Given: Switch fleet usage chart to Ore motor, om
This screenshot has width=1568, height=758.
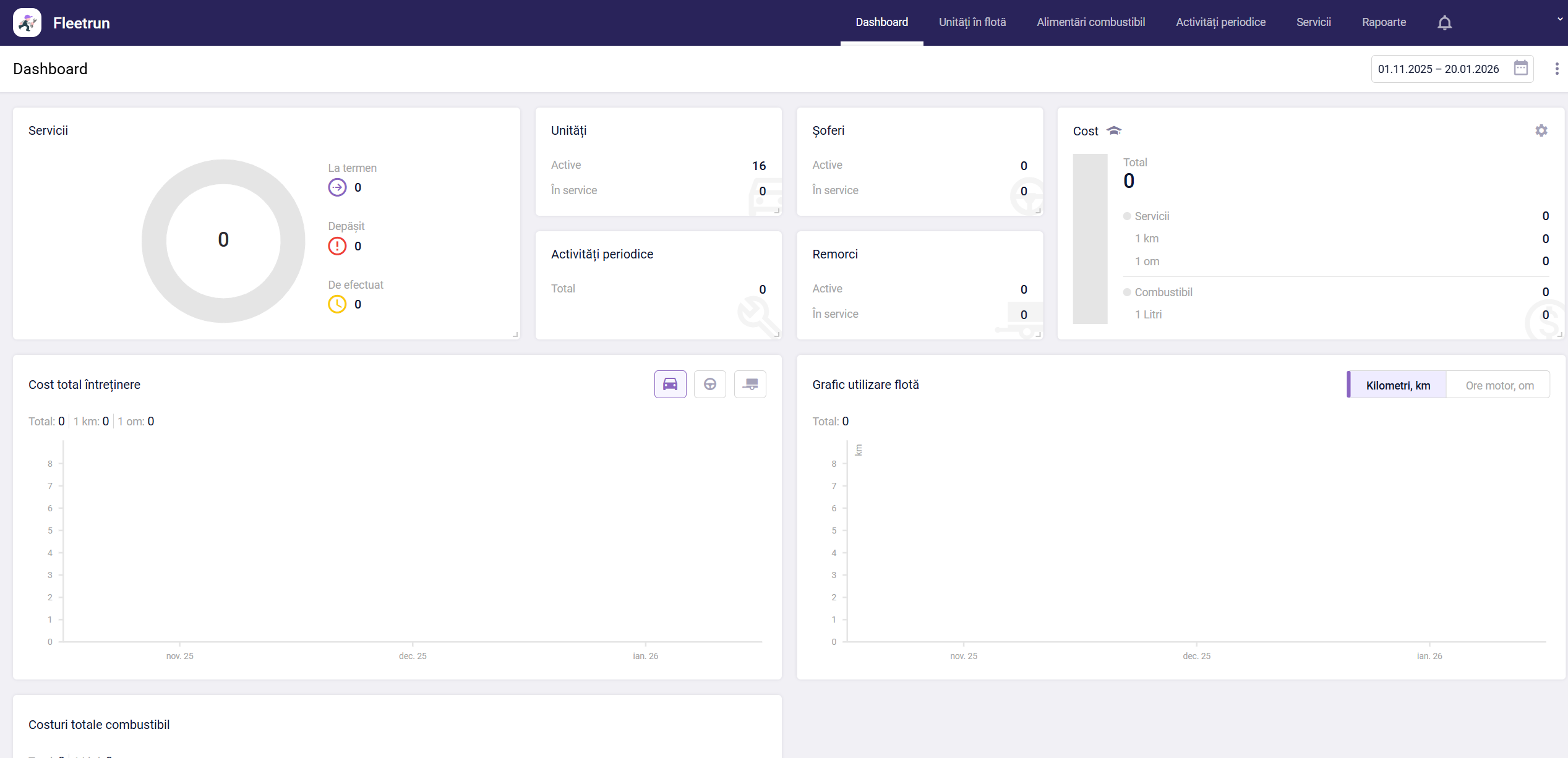Looking at the screenshot, I should 1499,385.
